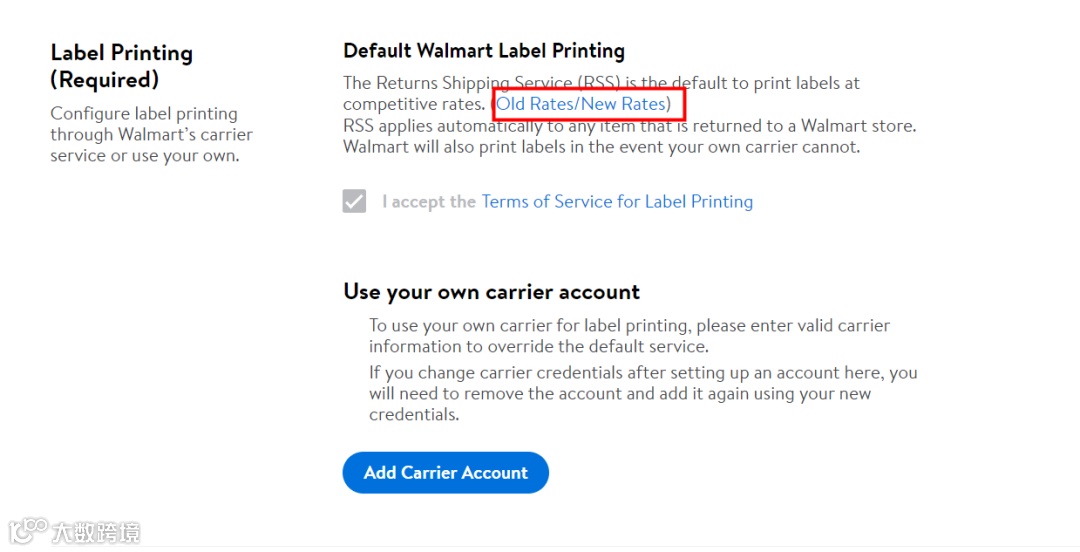The image size is (1080, 552).
Task: Click the Add Carrier Account button
Action: pos(445,473)
